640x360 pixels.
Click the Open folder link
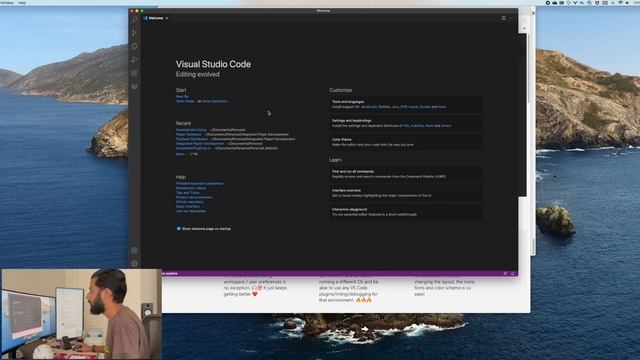pyautogui.click(x=185, y=101)
